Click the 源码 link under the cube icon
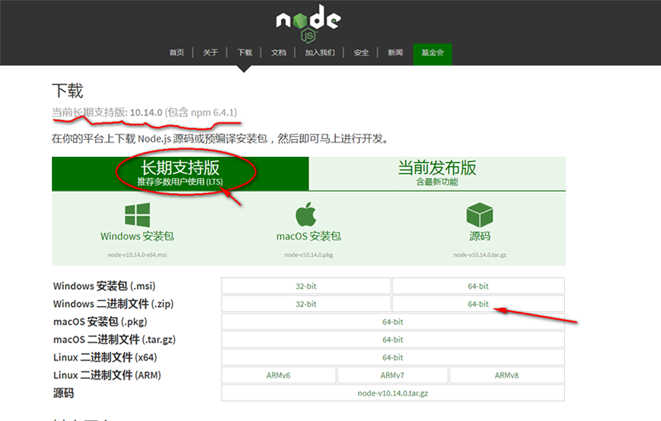The height and width of the screenshot is (421, 661). coord(480,236)
